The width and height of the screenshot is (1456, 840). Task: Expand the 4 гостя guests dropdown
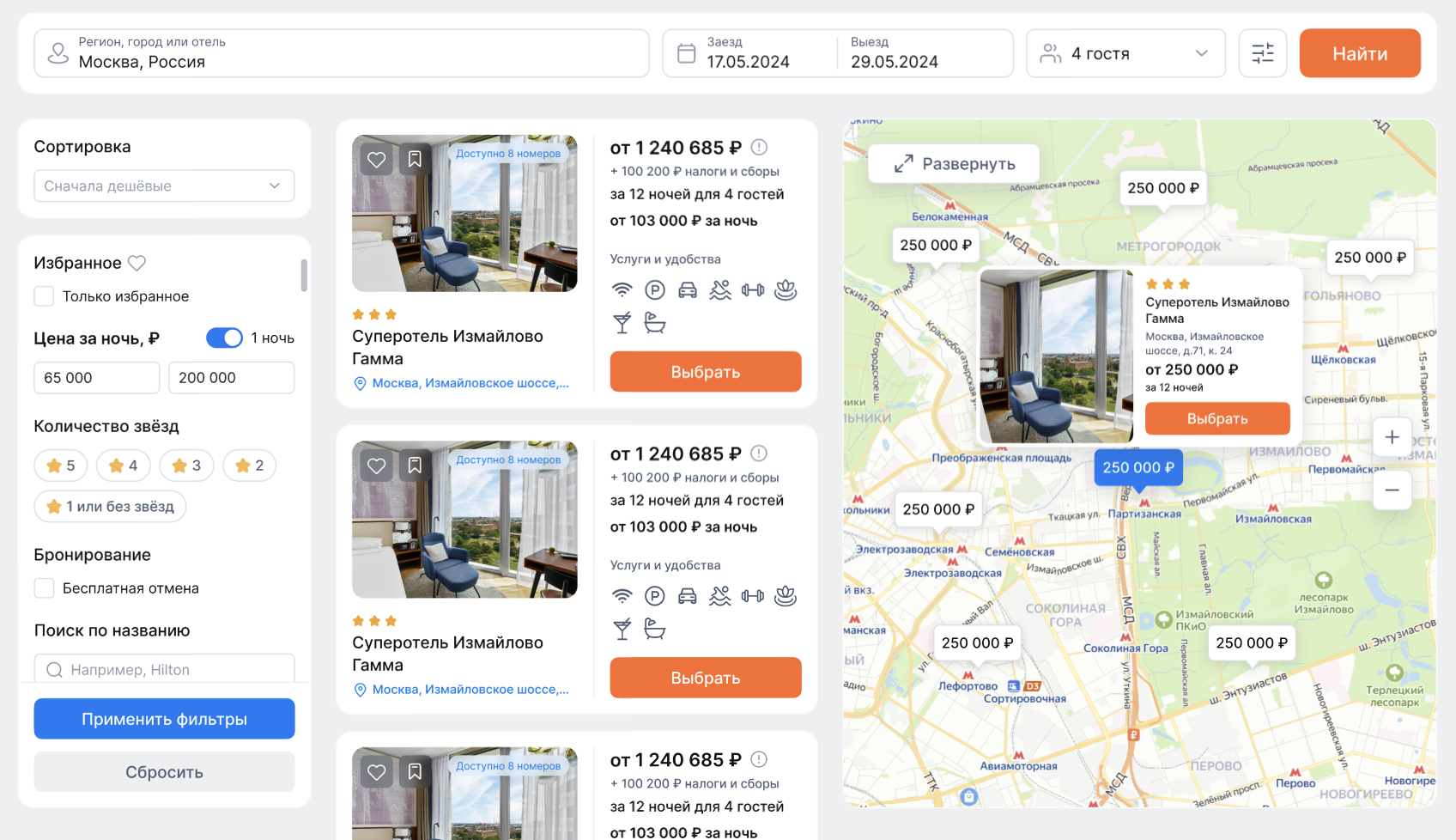[x=1125, y=53]
